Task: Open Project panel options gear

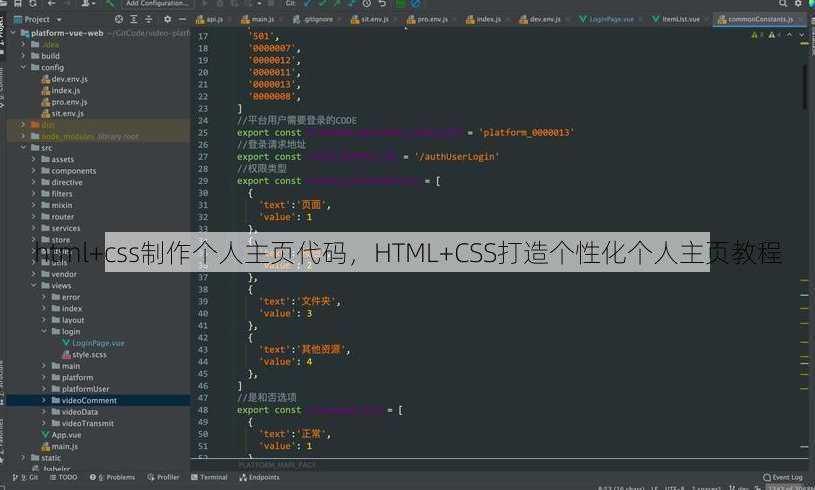Action: (x=167, y=19)
